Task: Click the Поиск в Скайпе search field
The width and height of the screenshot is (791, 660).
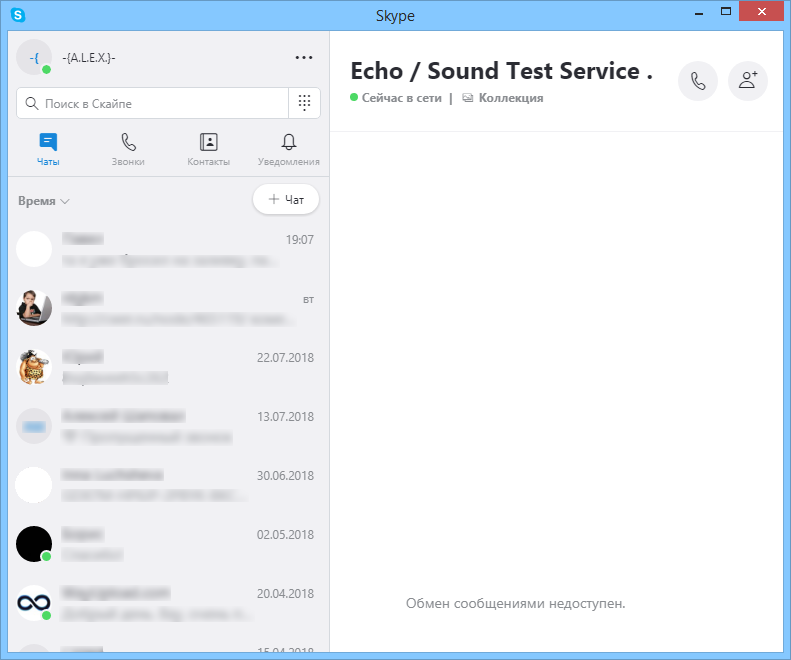Action: (x=152, y=103)
